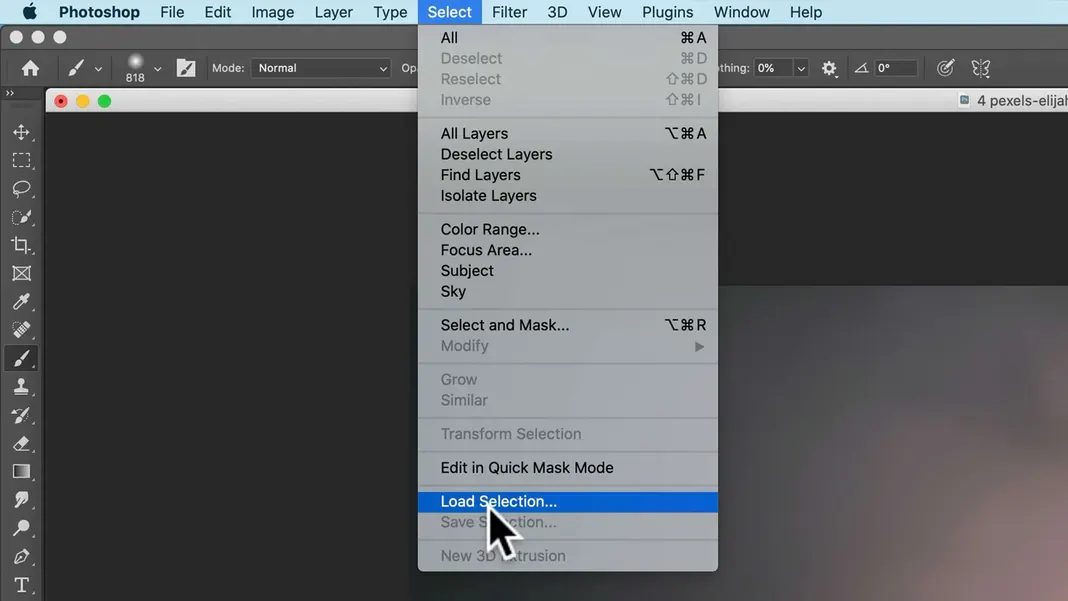Open the Type menu
This screenshot has height=601, width=1068.
coord(390,12)
